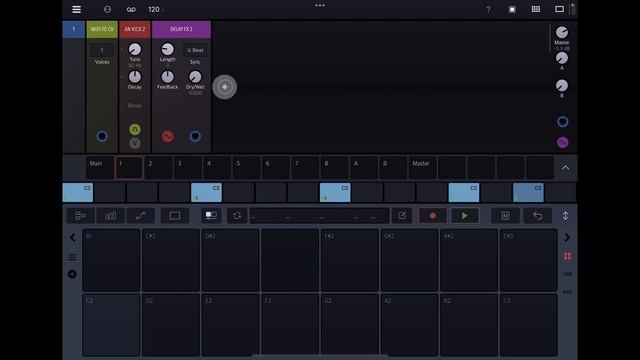Open the edit pencil icon
640x360 pixels.
pyautogui.click(x=402, y=216)
